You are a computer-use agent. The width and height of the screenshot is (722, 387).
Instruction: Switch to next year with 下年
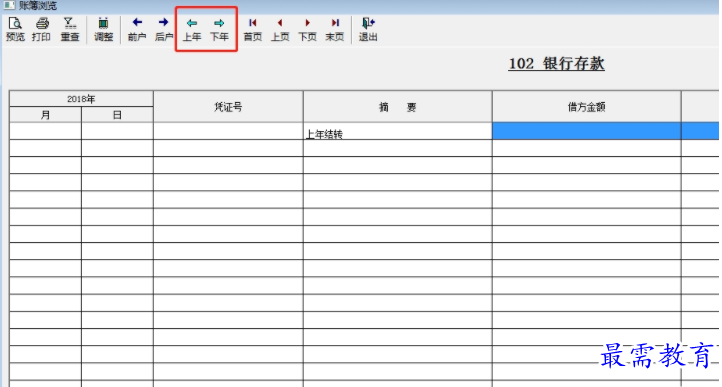click(x=219, y=29)
